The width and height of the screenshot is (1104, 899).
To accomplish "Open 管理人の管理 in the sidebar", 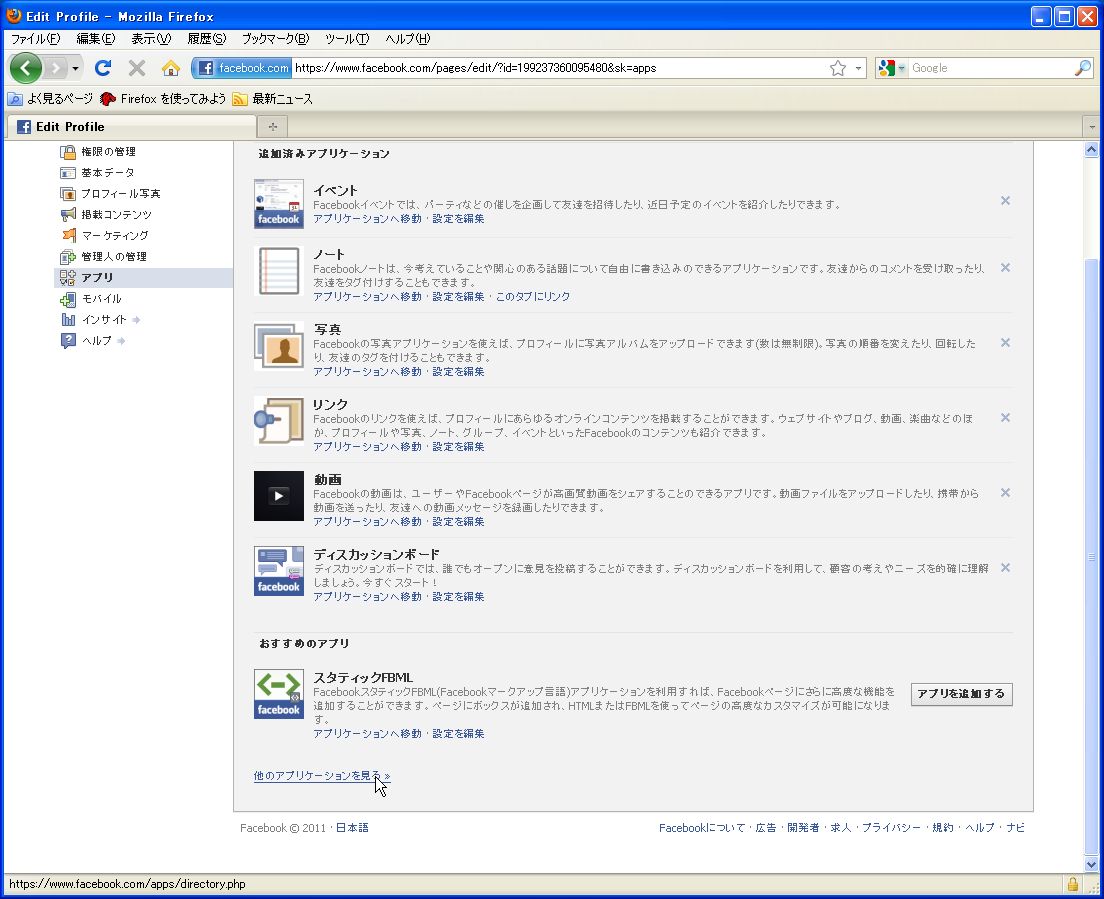I will [104, 256].
